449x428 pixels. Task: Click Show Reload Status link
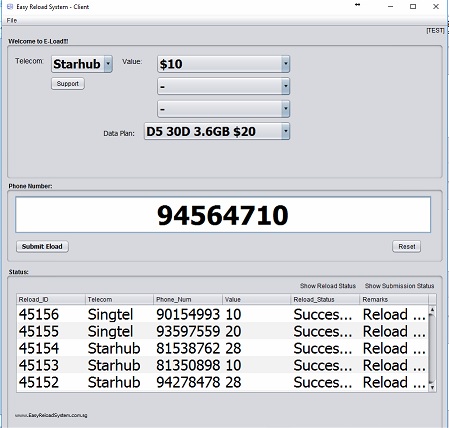[x=328, y=286]
